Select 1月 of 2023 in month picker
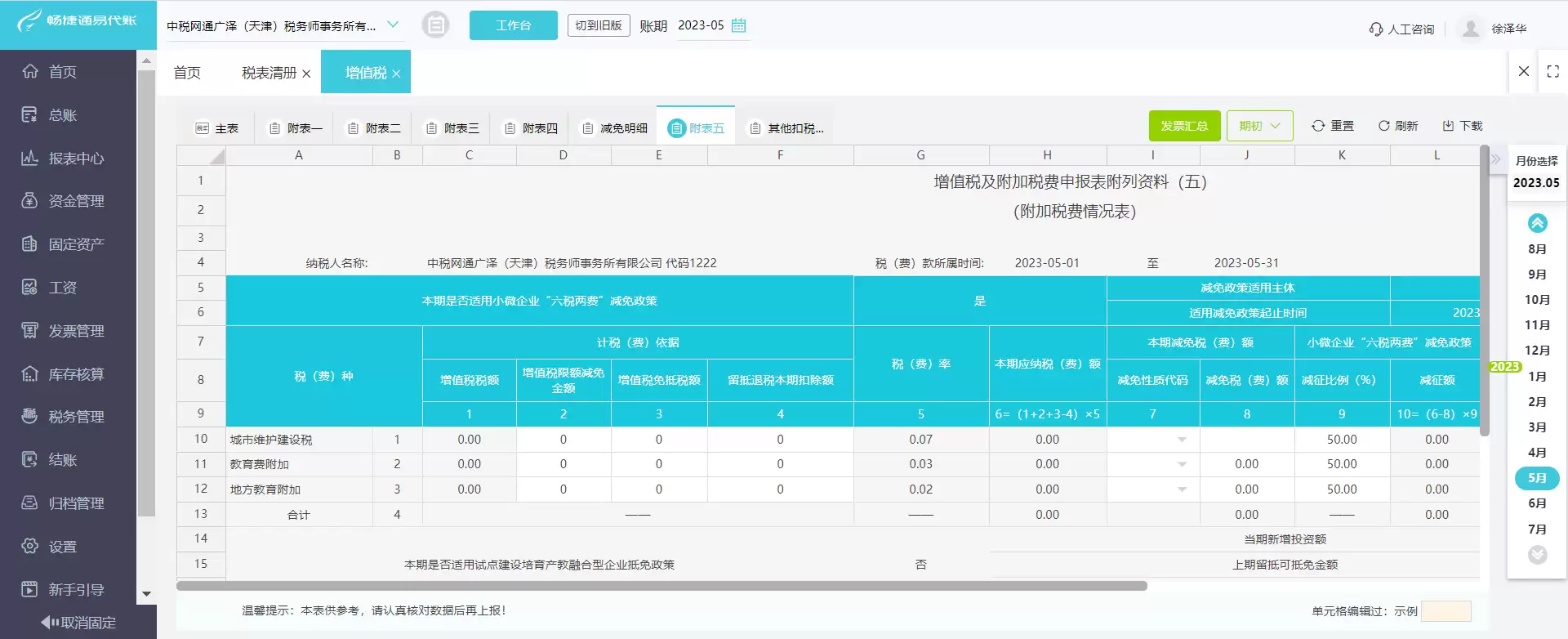This screenshot has height=639, width=1568. [x=1537, y=377]
